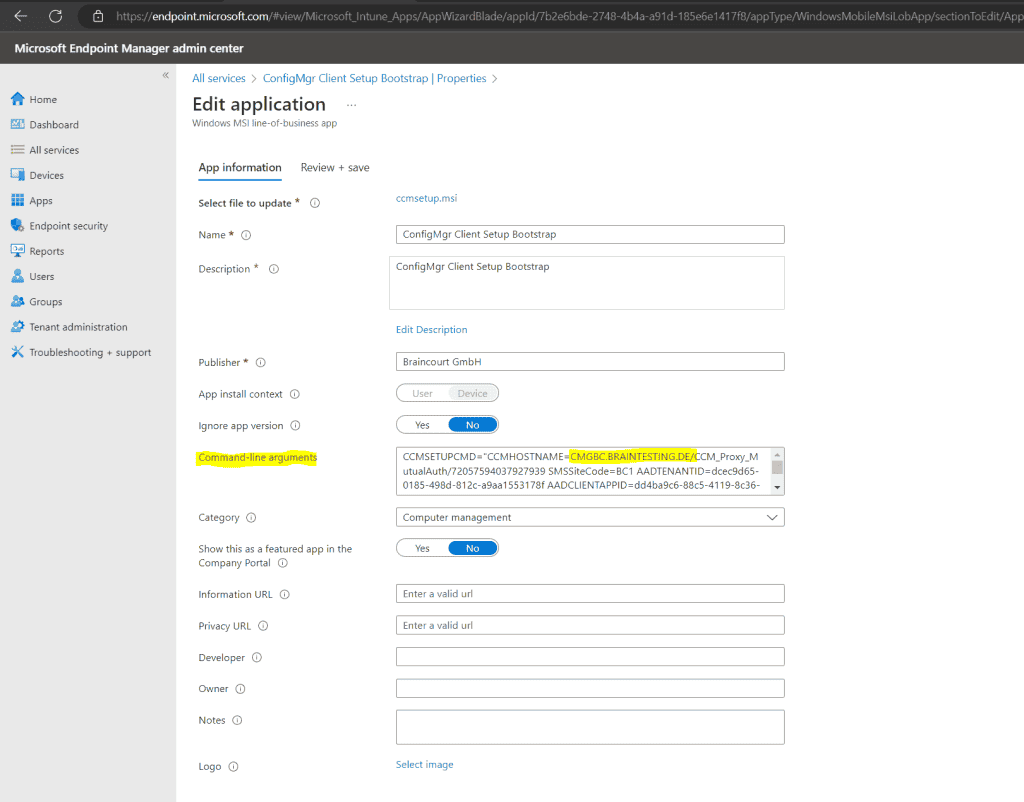Screen dimensions: 1024x802
Task: Click the ccmsetup.msi link
Action: pyautogui.click(x=425, y=198)
